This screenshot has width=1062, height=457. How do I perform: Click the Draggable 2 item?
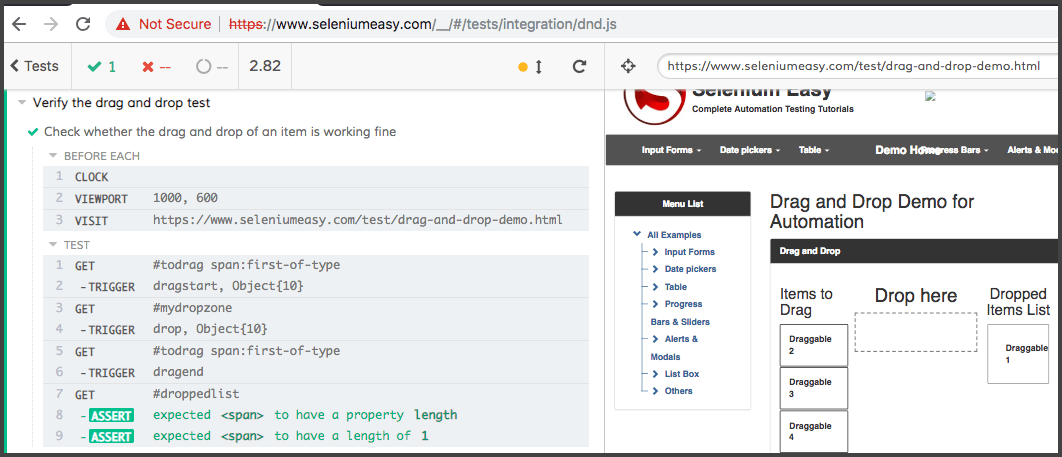coord(813,345)
